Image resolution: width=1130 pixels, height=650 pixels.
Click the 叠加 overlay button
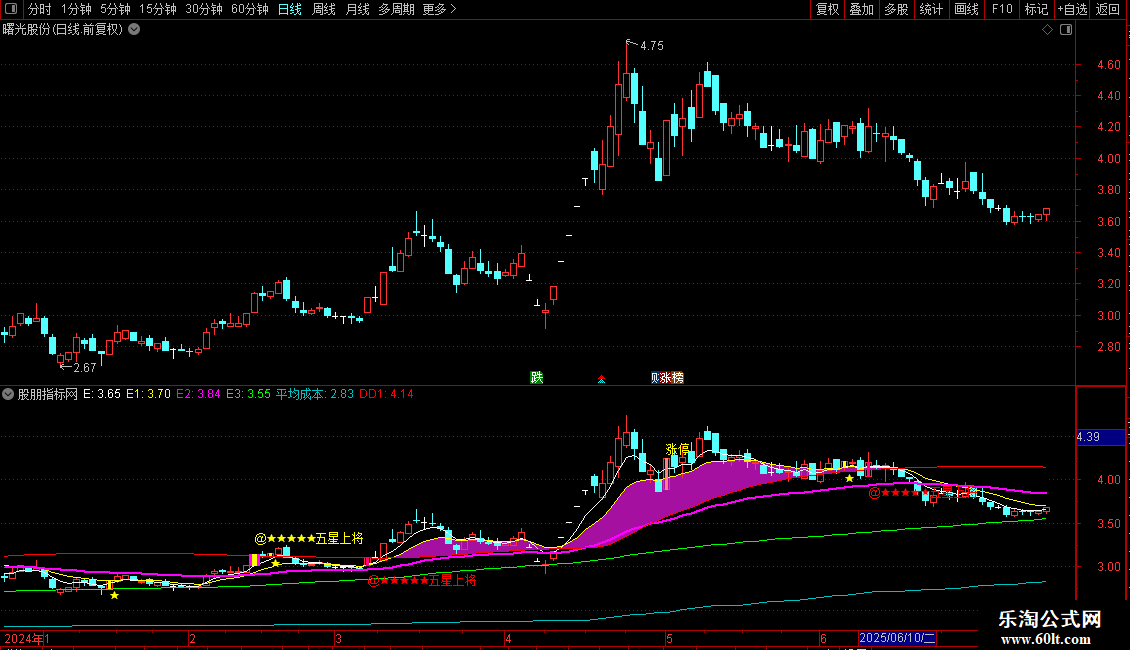point(861,9)
